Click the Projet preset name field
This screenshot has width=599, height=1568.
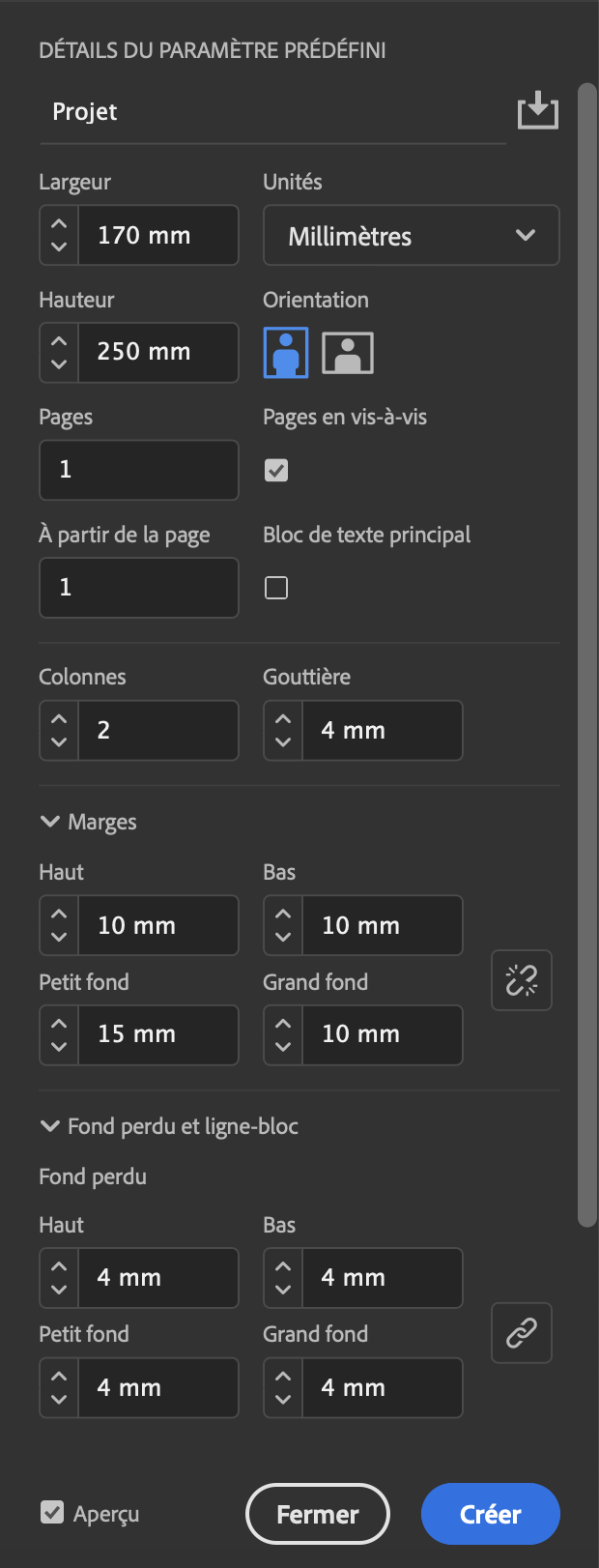[x=271, y=112]
